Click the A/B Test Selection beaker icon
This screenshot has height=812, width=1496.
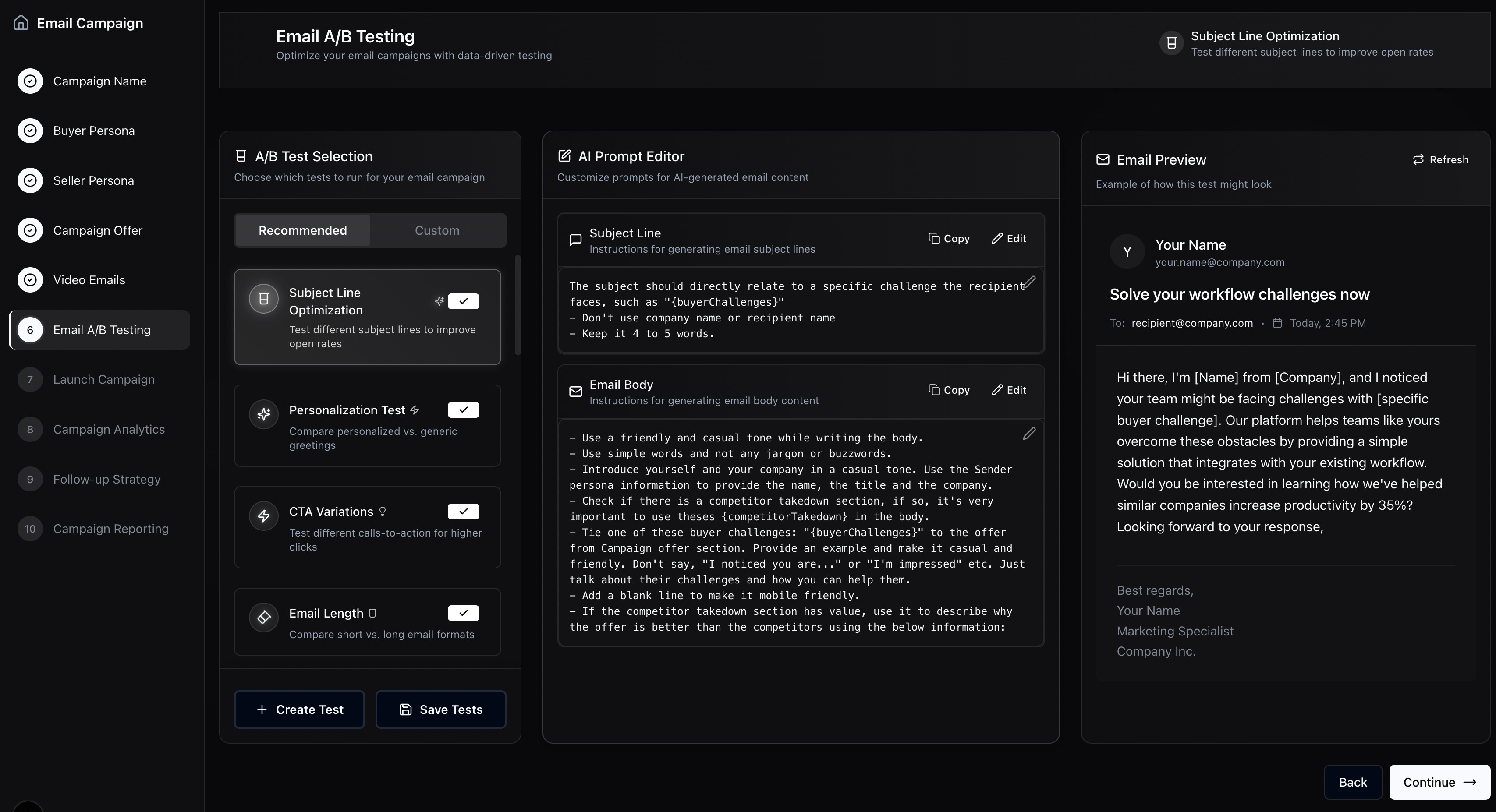pos(241,155)
